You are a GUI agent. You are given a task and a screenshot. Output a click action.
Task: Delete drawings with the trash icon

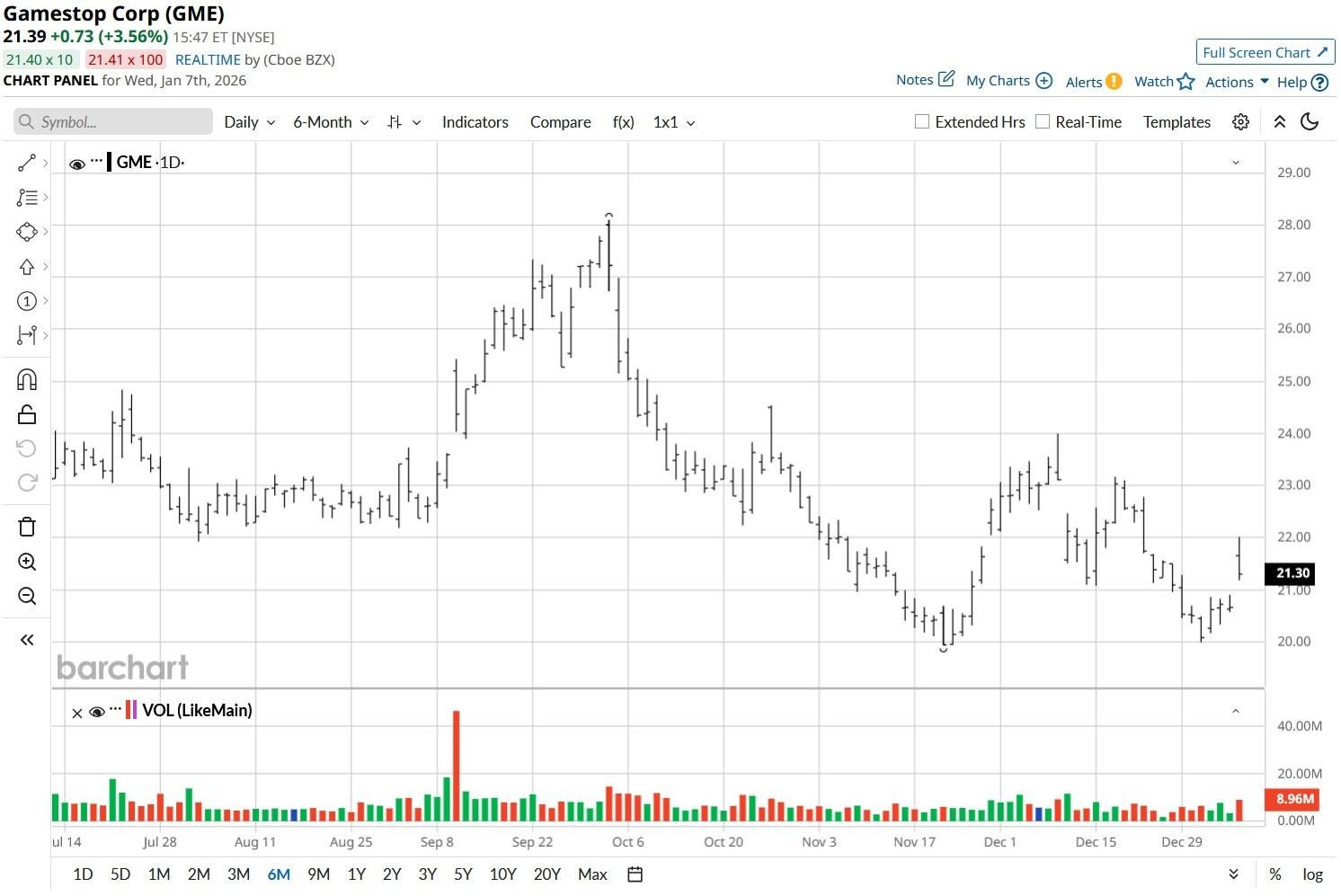pyautogui.click(x=27, y=527)
